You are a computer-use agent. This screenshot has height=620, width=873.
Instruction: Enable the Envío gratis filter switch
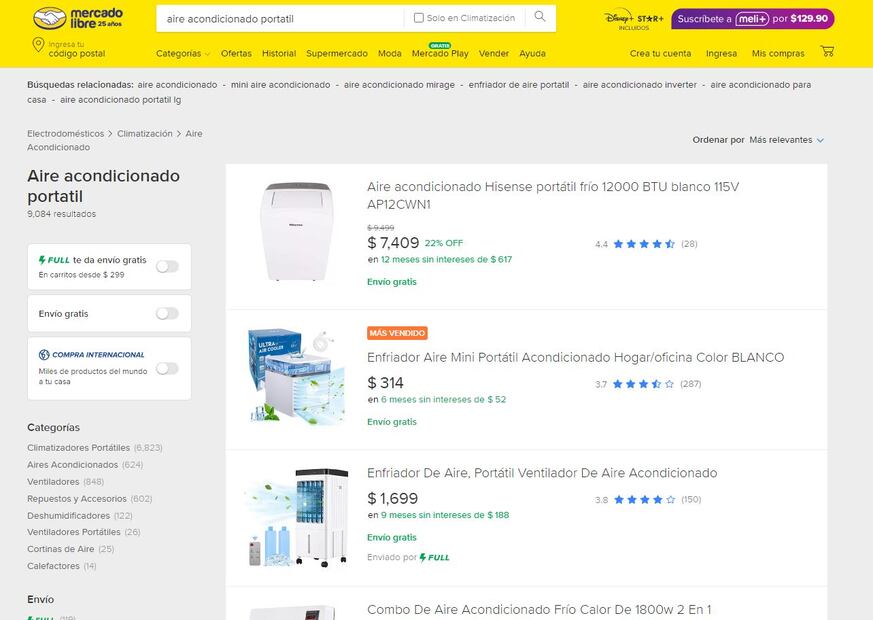(167, 313)
